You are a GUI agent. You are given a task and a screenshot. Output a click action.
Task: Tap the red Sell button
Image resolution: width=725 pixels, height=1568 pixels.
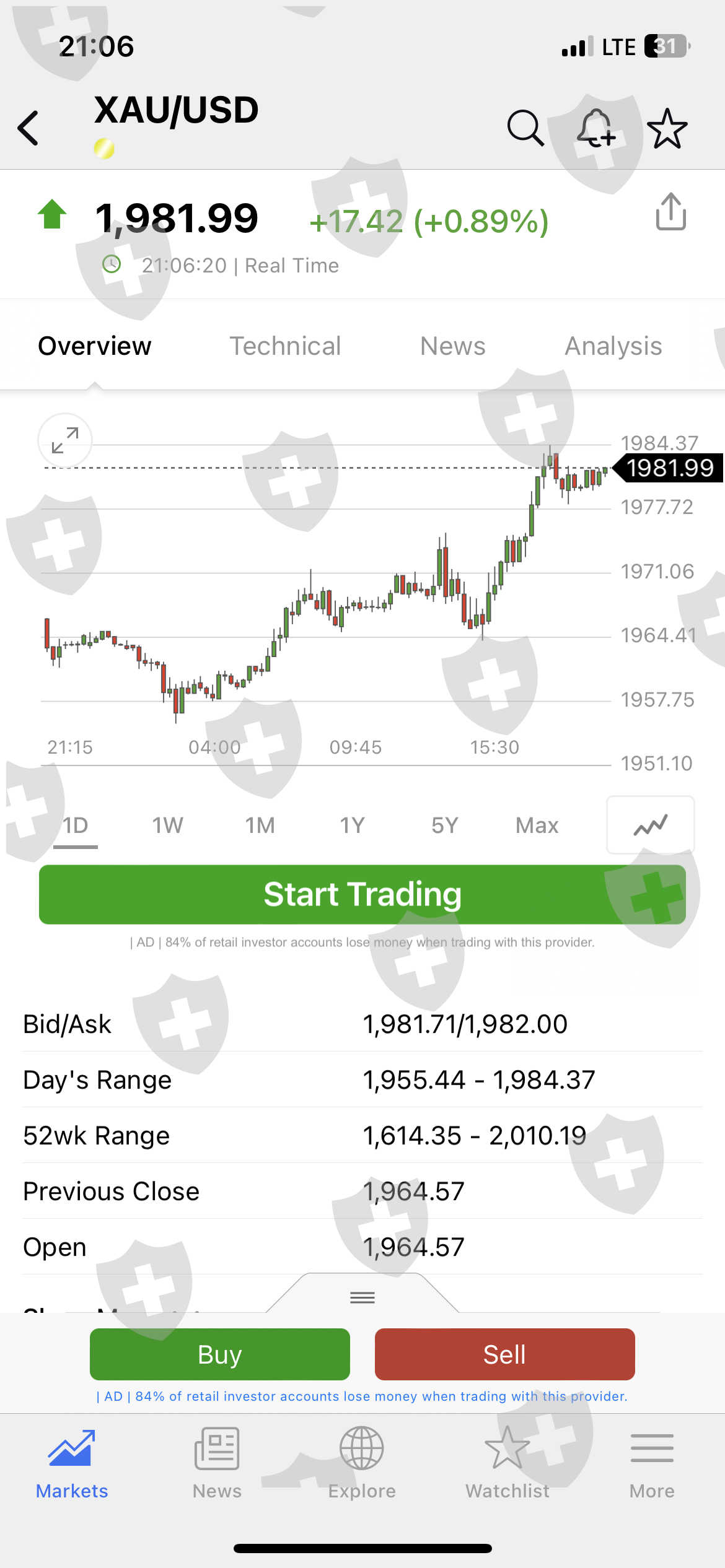click(x=504, y=1354)
